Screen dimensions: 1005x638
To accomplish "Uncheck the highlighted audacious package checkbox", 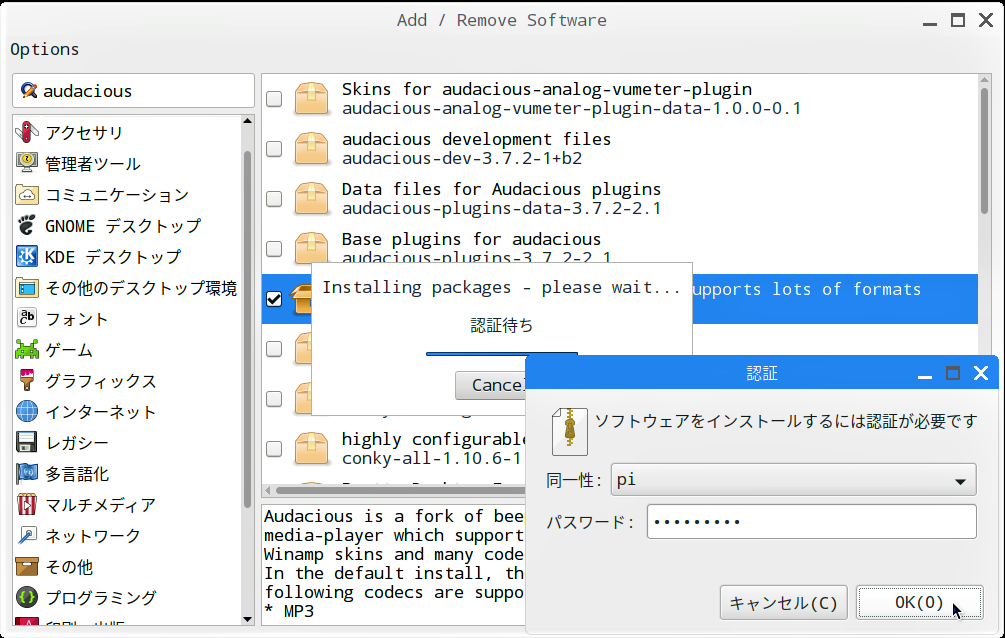I will 274,299.
